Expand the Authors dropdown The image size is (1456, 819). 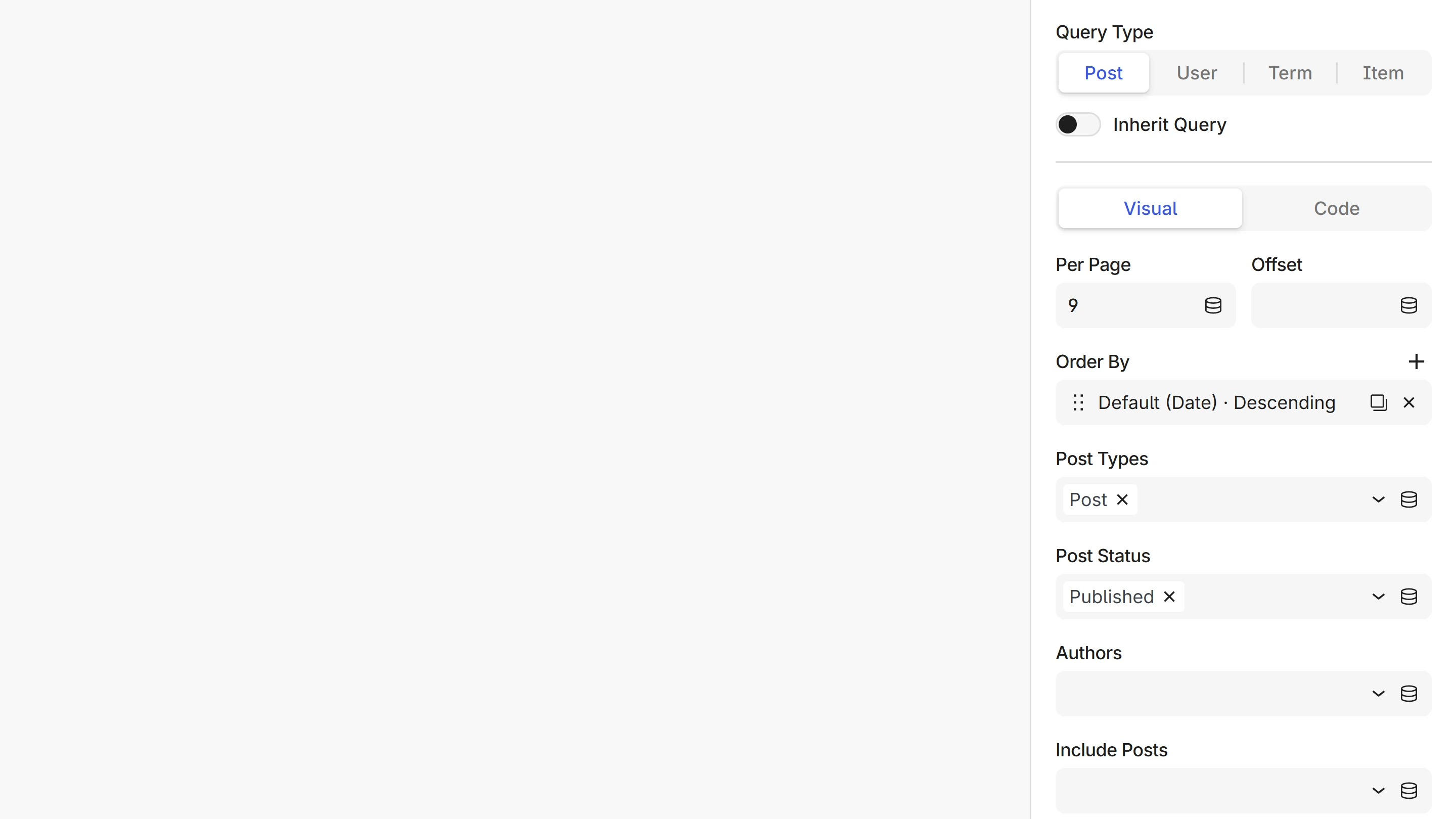[1378, 694]
